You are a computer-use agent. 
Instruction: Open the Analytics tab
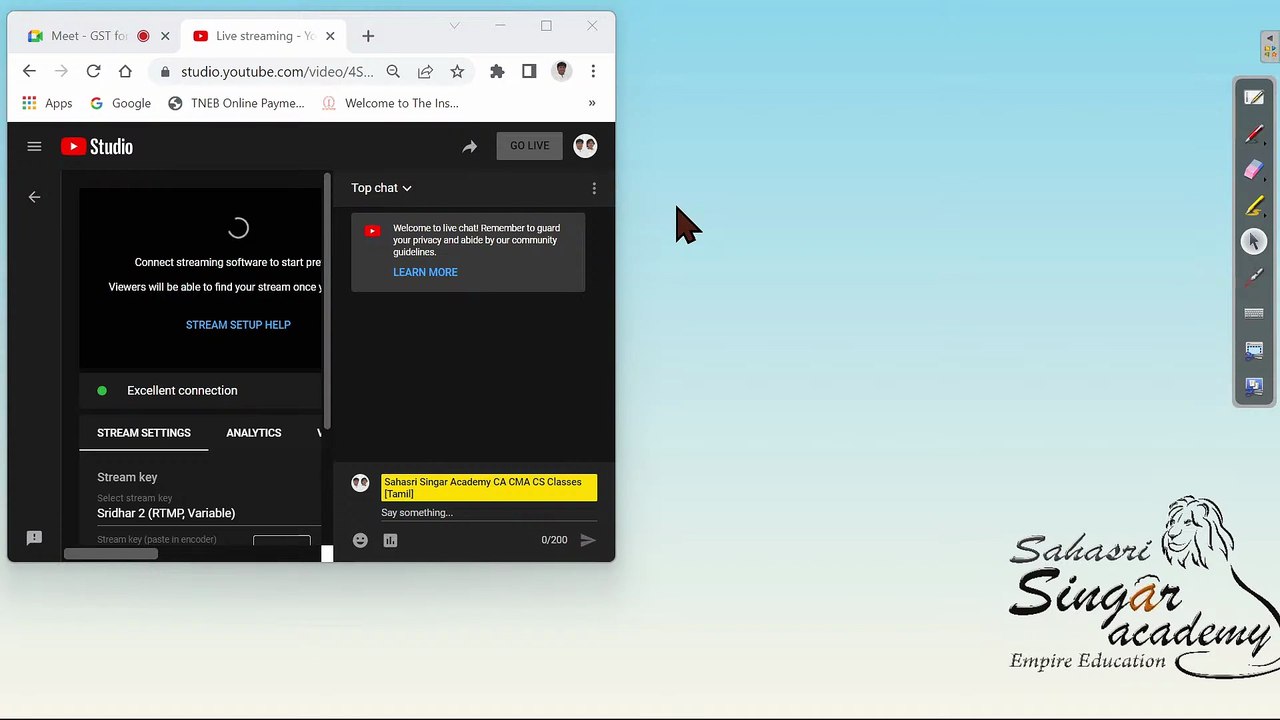(254, 433)
